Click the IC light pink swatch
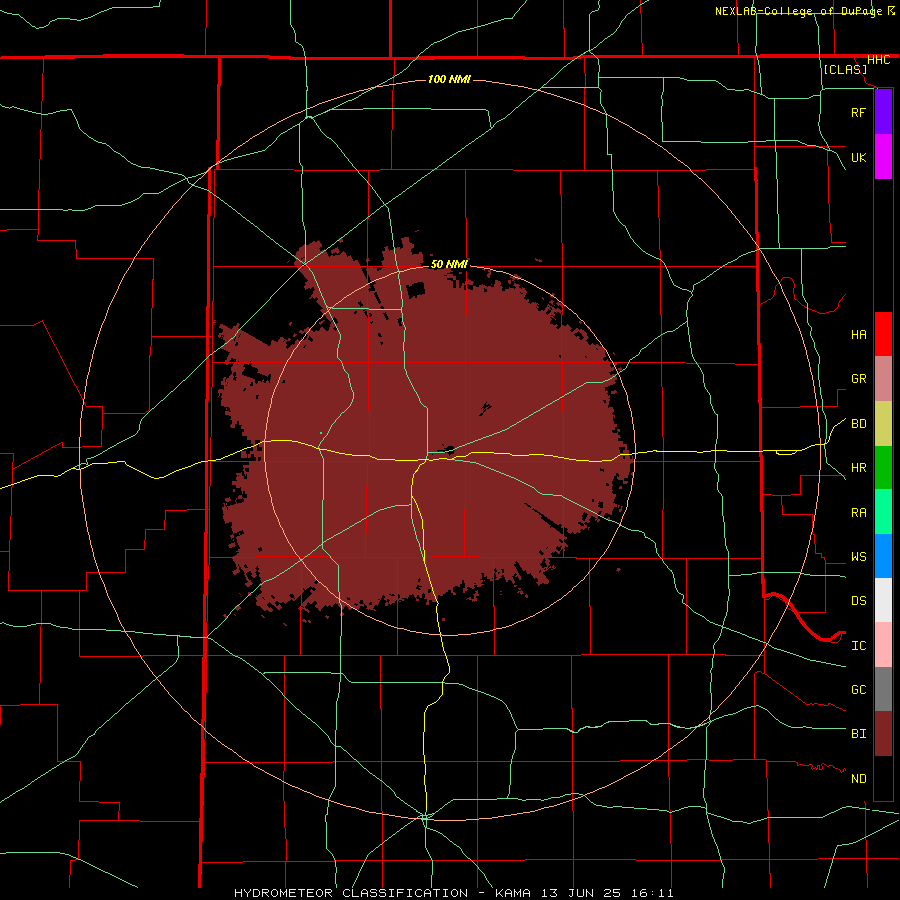The width and height of the screenshot is (900, 900). coord(883,645)
